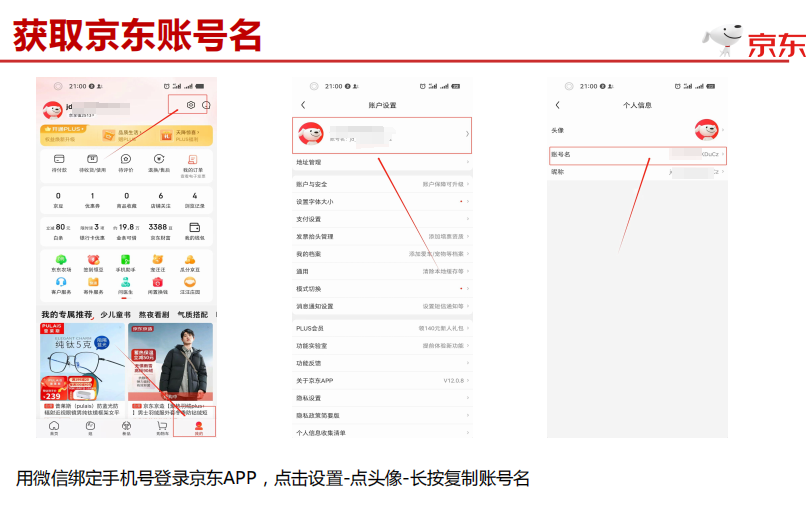
Task: Open the 通用 settings row
Action: coord(382,271)
